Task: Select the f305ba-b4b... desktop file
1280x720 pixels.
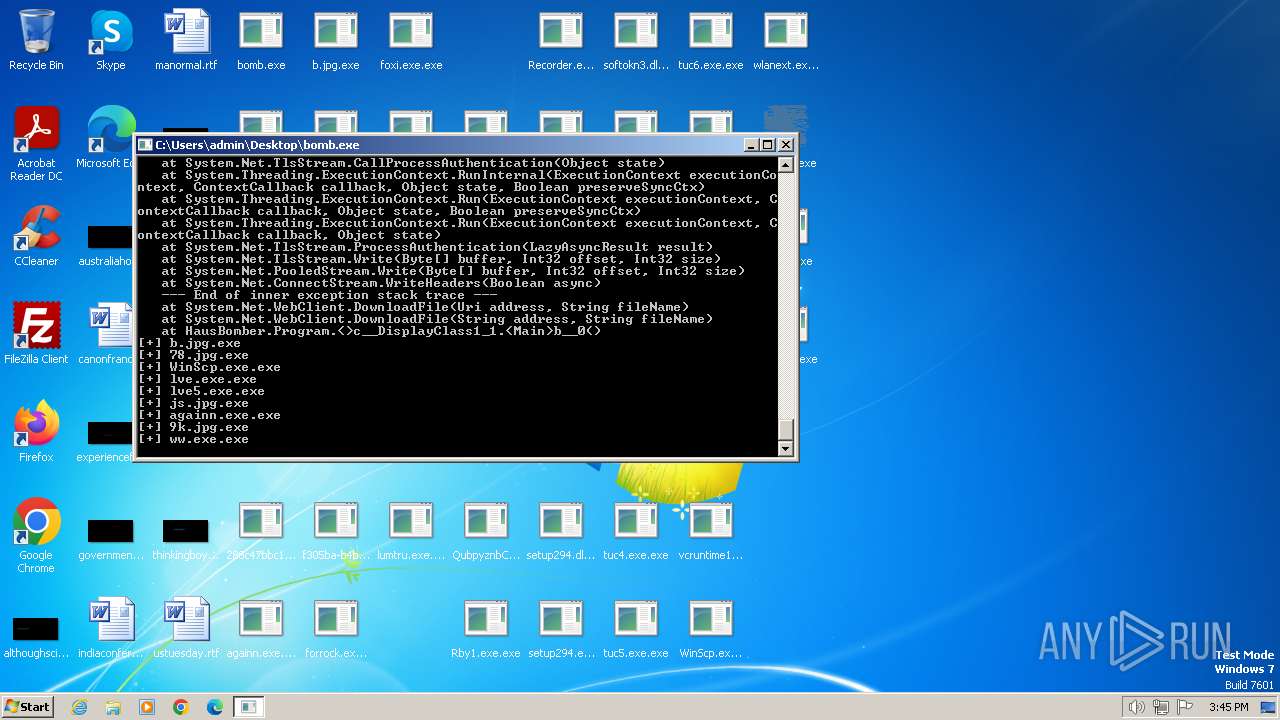Action: 336,530
